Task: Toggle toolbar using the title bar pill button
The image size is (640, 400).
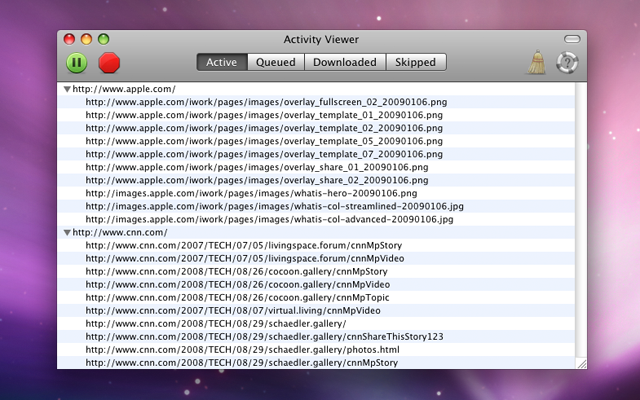Action: (x=571, y=39)
